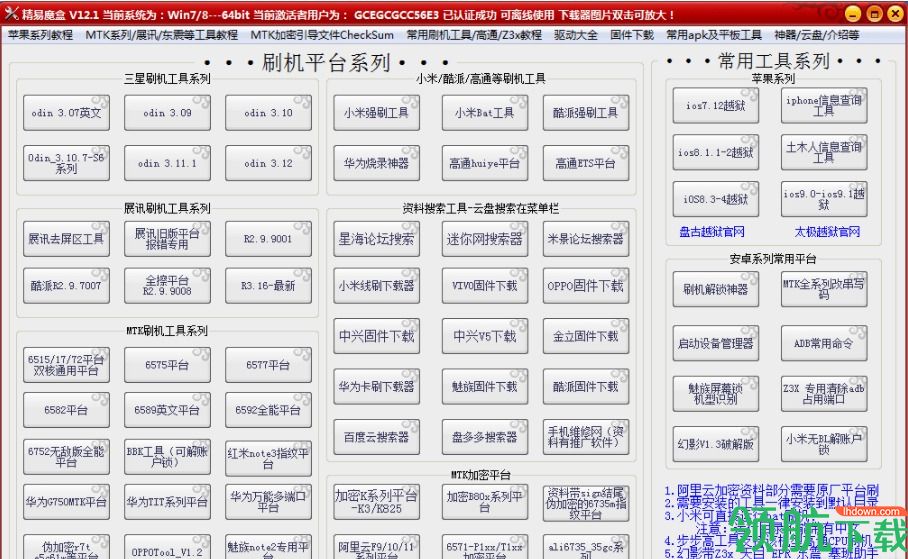This screenshot has width=908, height=559.
Task: Open Odin_3.10.7-S6系列 tool
Action: [x=66, y=163]
